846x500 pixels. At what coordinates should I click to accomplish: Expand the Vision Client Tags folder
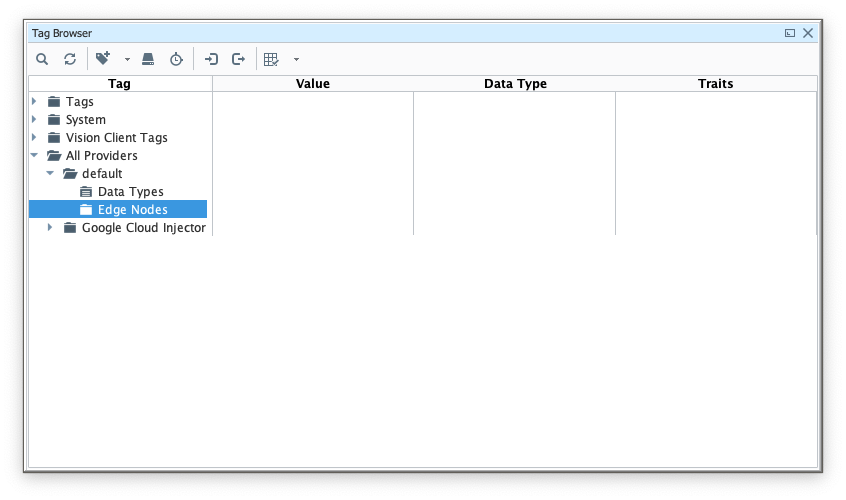(34, 137)
